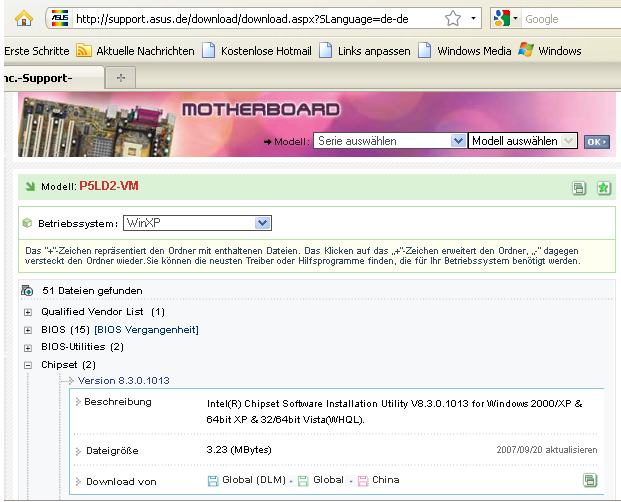Click the page icon beside Kostenlose Hotmail
This screenshot has width=621, height=502.
[209, 51]
